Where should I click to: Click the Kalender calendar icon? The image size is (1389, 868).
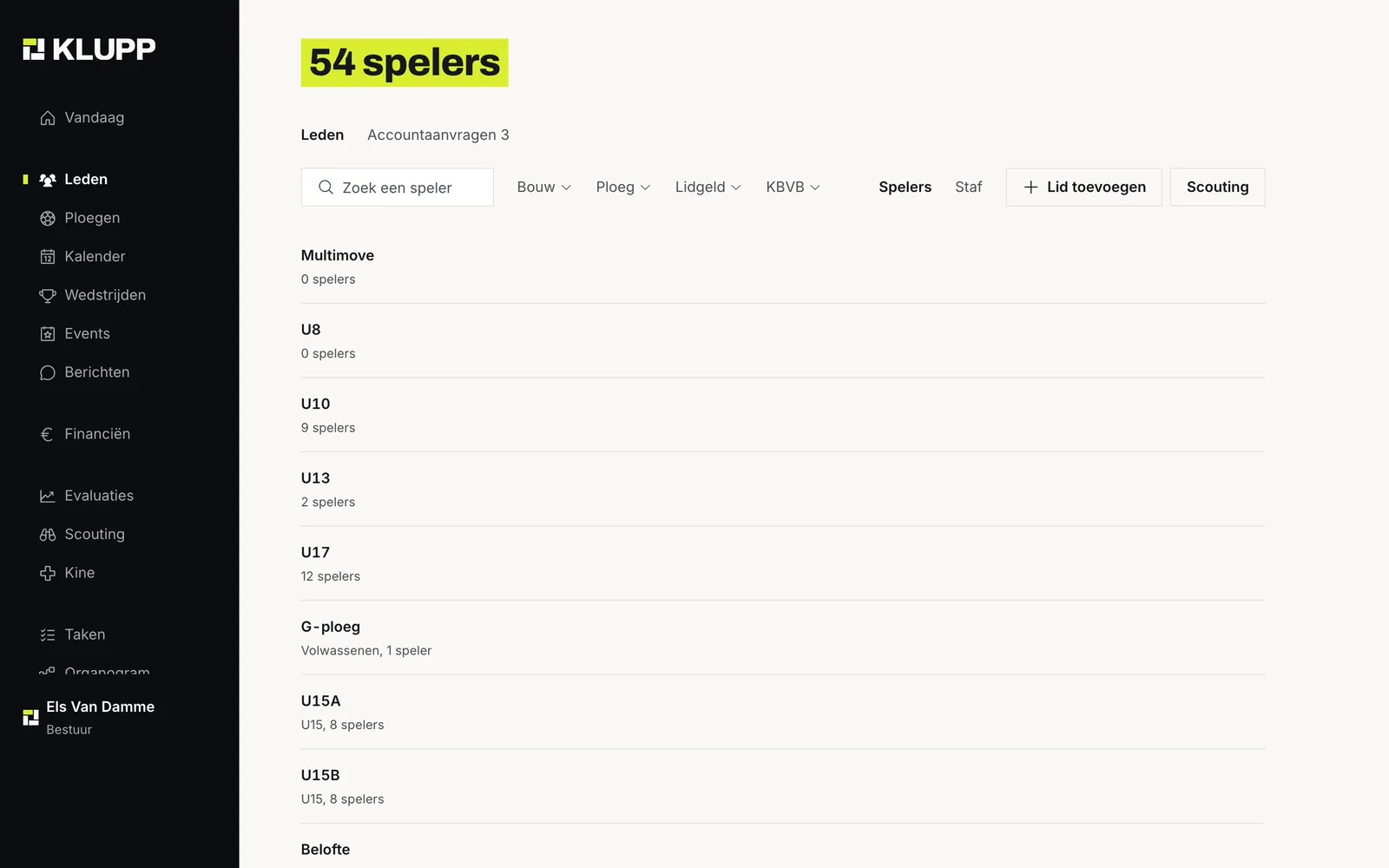click(48, 257)
